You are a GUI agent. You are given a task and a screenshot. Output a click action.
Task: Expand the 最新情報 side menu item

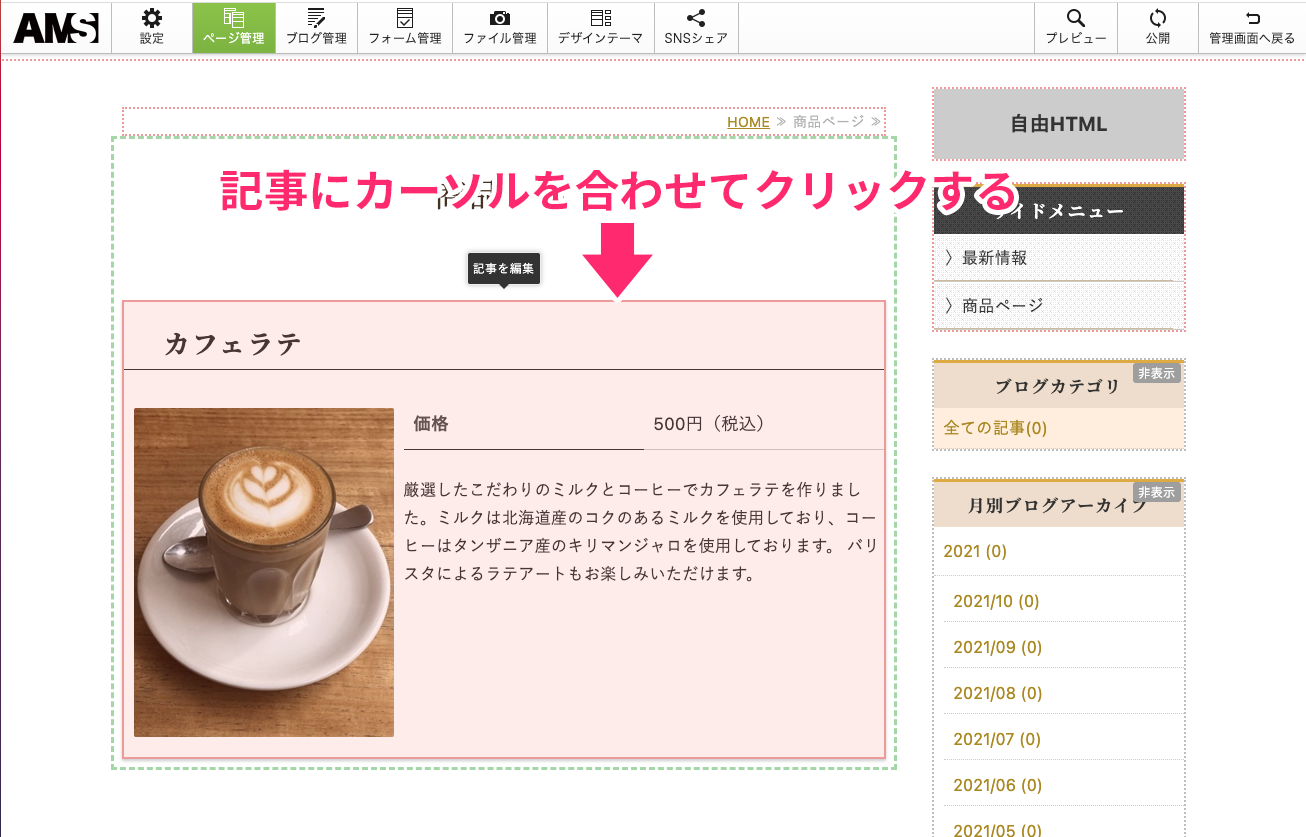(994, 258)
